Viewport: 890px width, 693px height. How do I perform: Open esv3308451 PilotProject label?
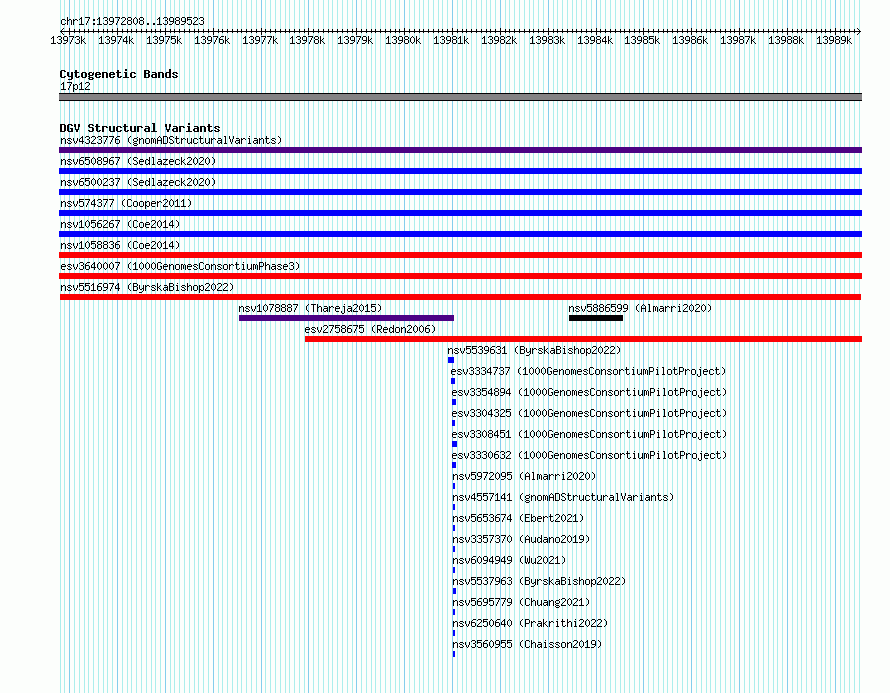tap(589, 434)
